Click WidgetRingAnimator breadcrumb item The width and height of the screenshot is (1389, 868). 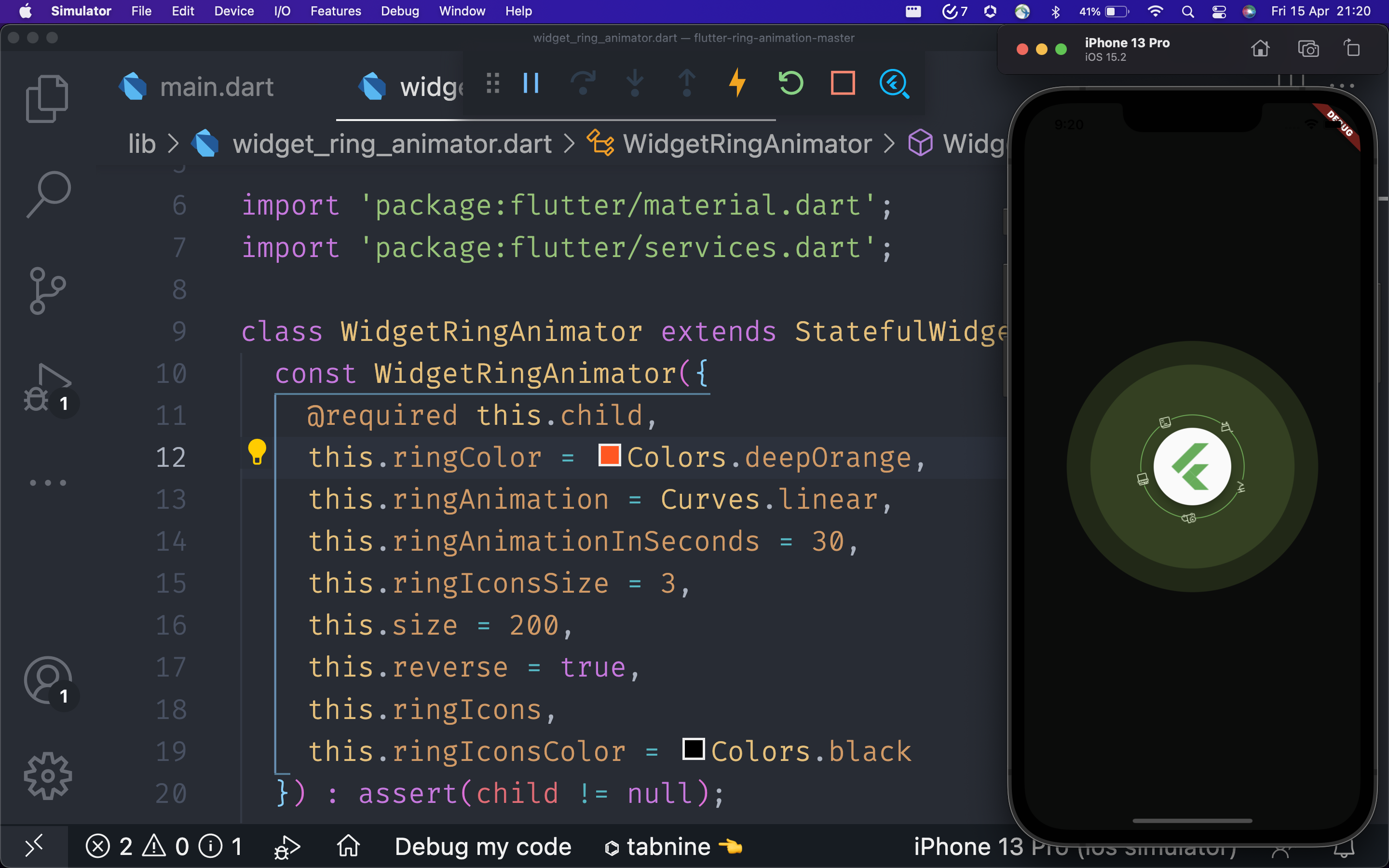746,144
